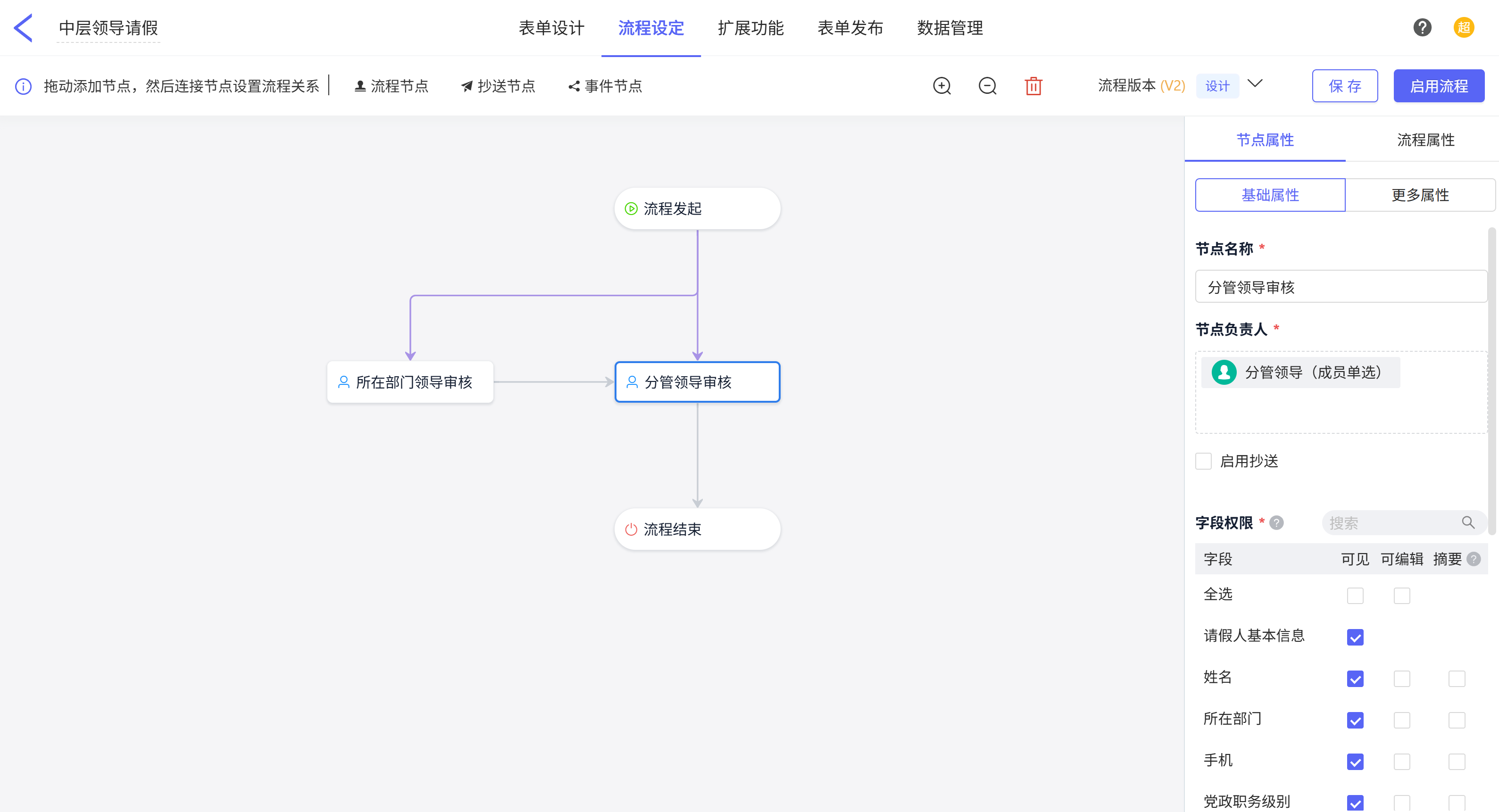The width and height of the screenshot is (1499, 812).
Task: Click the 保存 button
Action: (1345, 86)
